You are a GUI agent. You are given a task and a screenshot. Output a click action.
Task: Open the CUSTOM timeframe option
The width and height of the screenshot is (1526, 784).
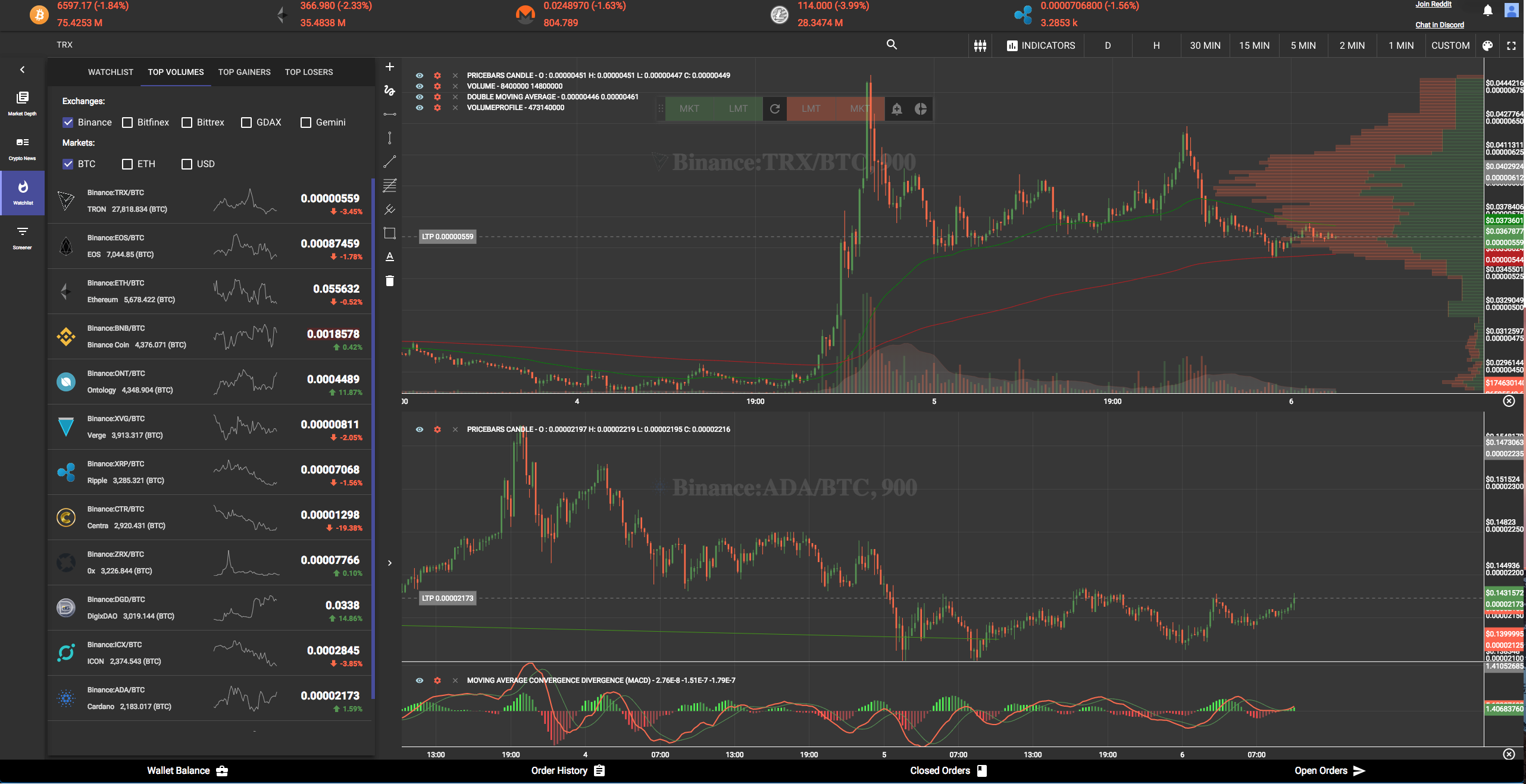pyautogui.click(x=1450, y=45)
